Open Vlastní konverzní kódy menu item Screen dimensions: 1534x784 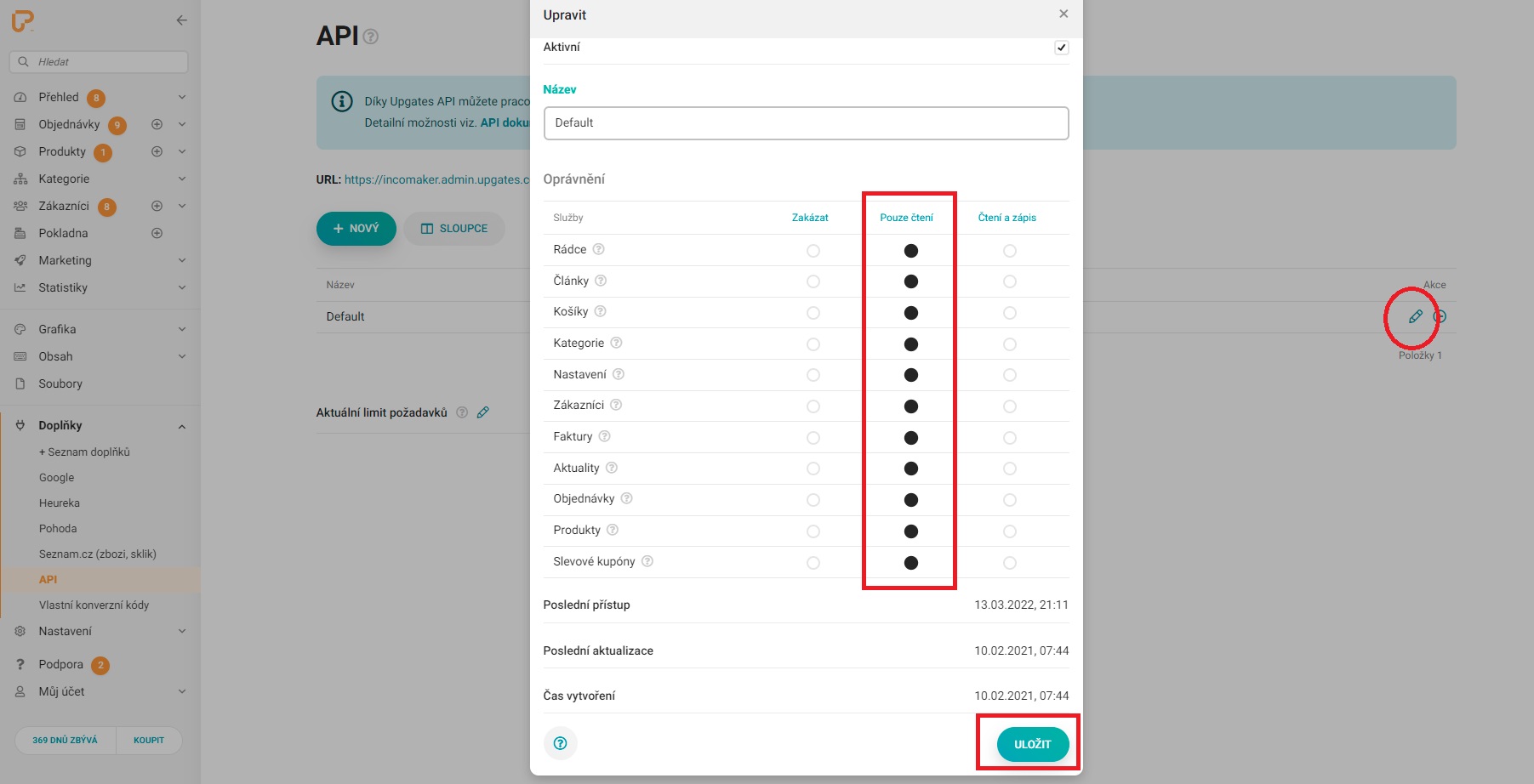94,605
